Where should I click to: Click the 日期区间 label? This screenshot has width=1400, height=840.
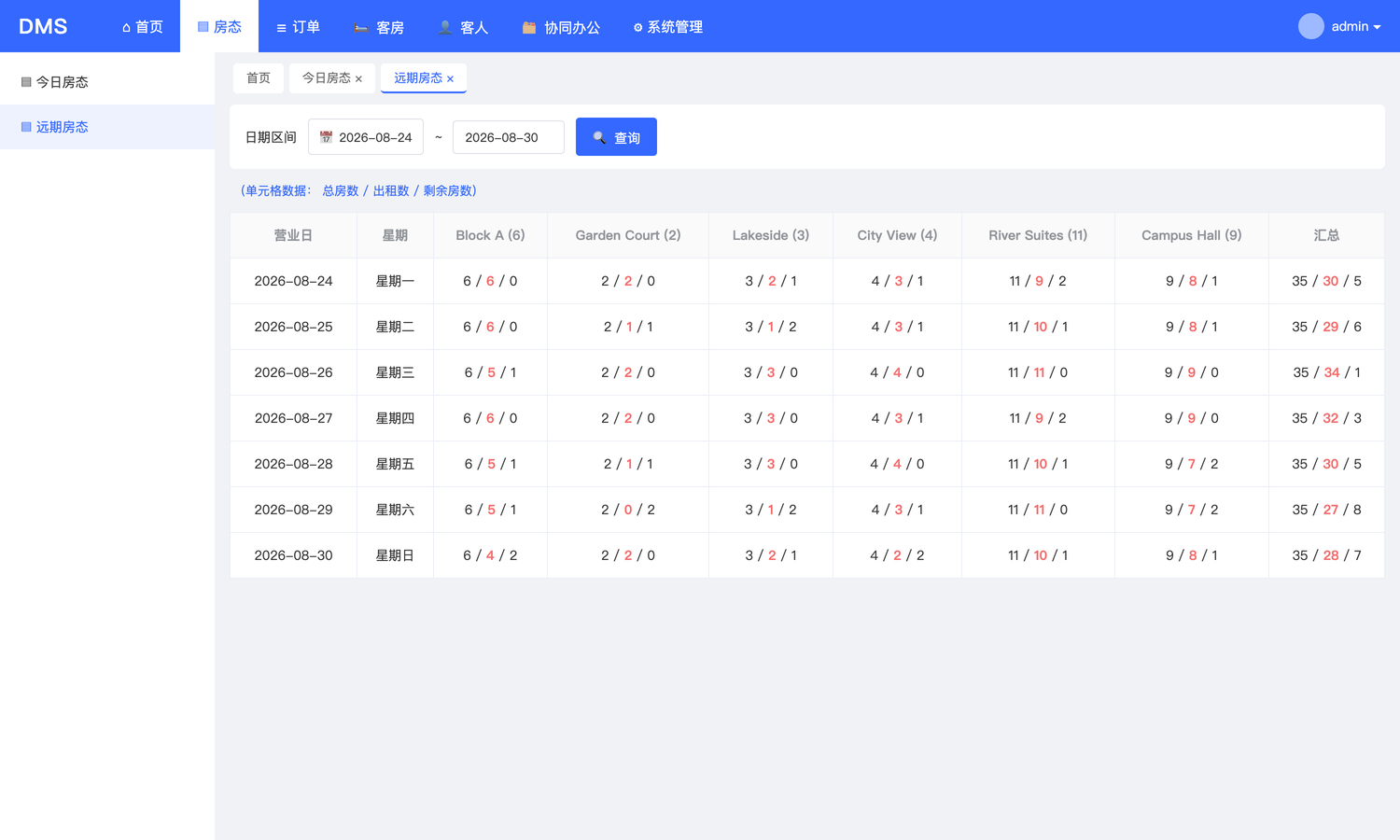[x=271, y=137]
